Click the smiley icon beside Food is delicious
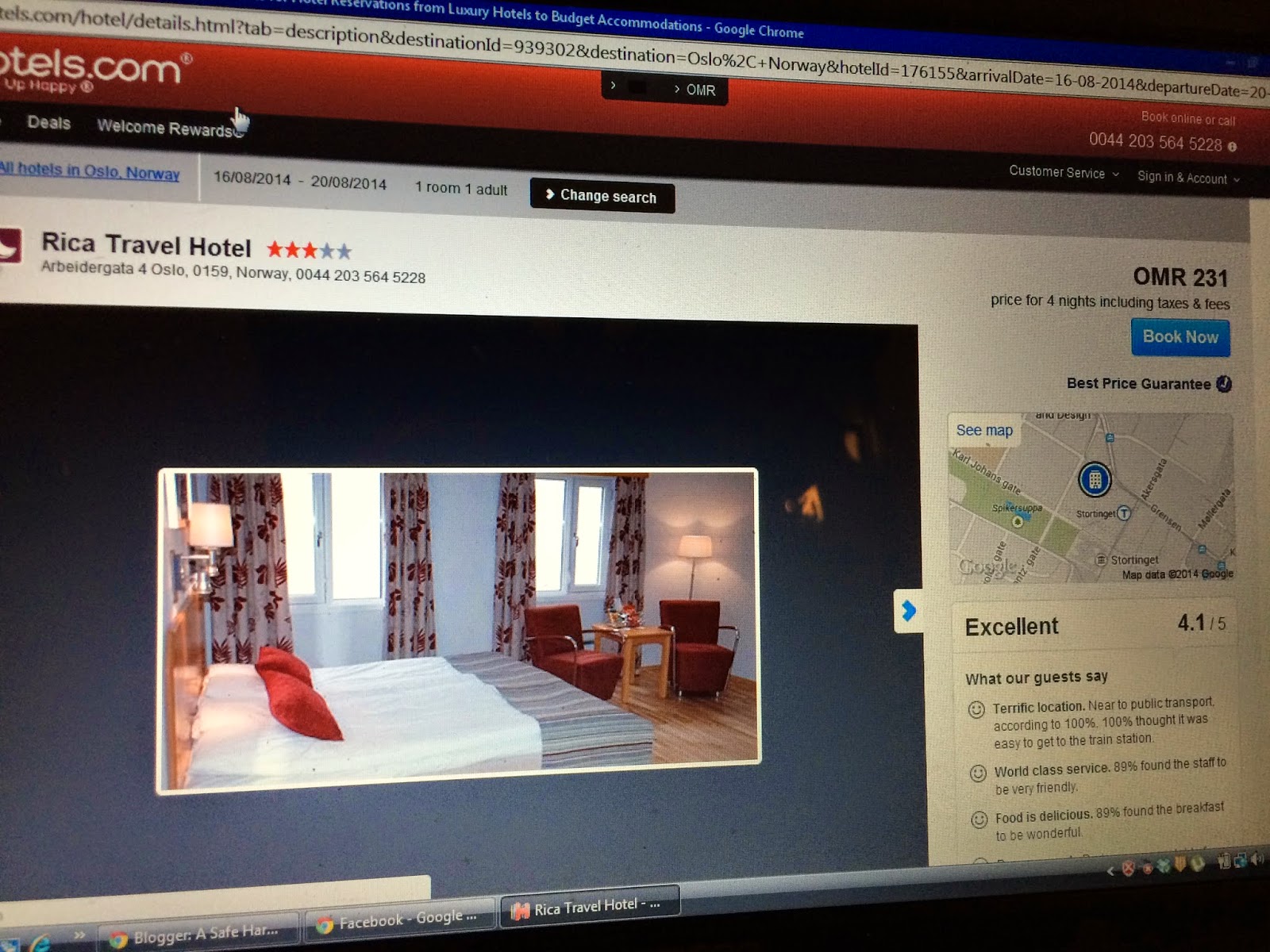This screenshot has width=1270, height=952. [979, 819]
